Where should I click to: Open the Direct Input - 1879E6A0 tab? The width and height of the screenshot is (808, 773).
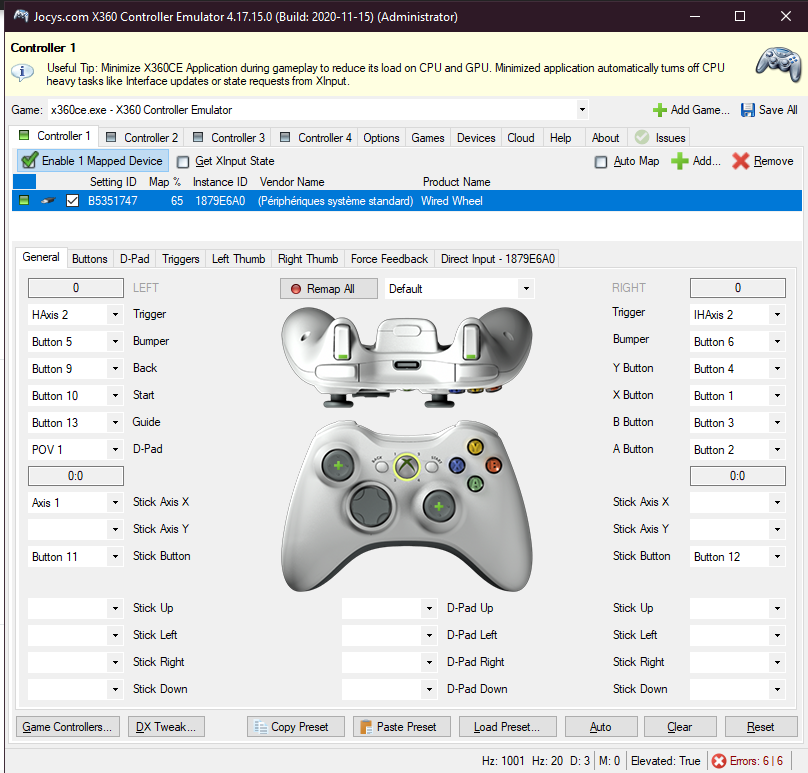point(498,259)
